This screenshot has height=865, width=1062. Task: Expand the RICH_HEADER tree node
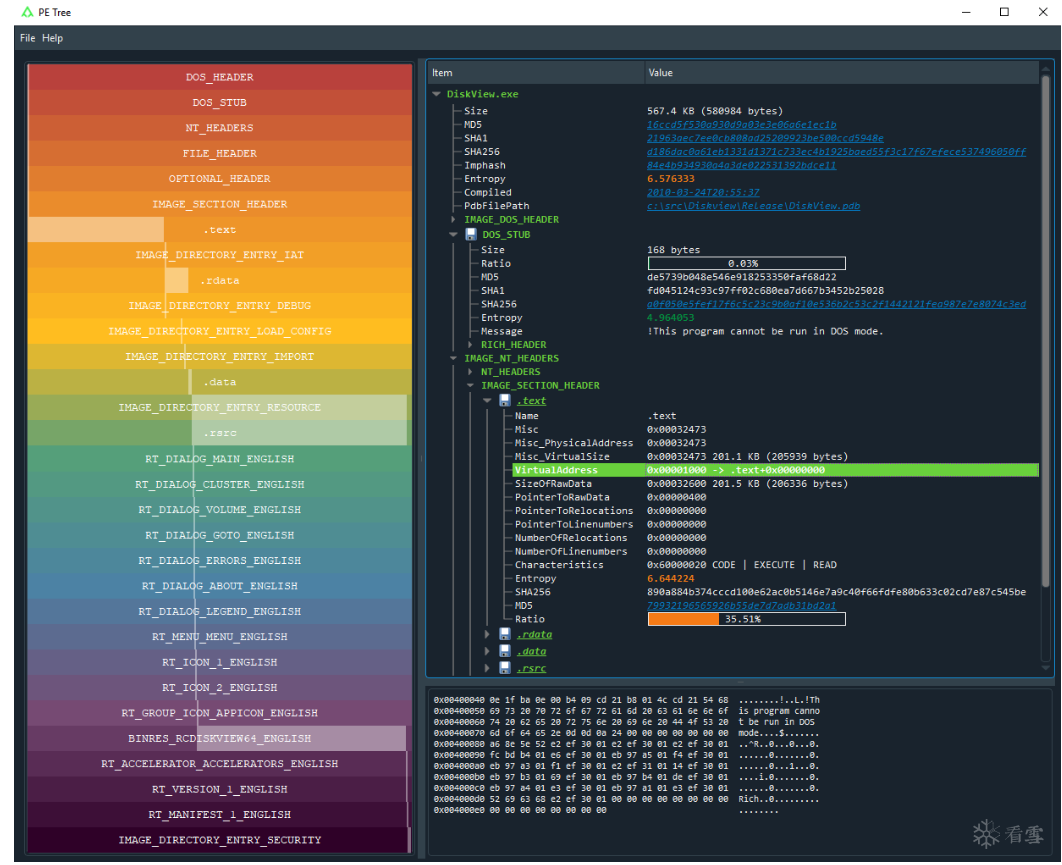click(471, 345)
